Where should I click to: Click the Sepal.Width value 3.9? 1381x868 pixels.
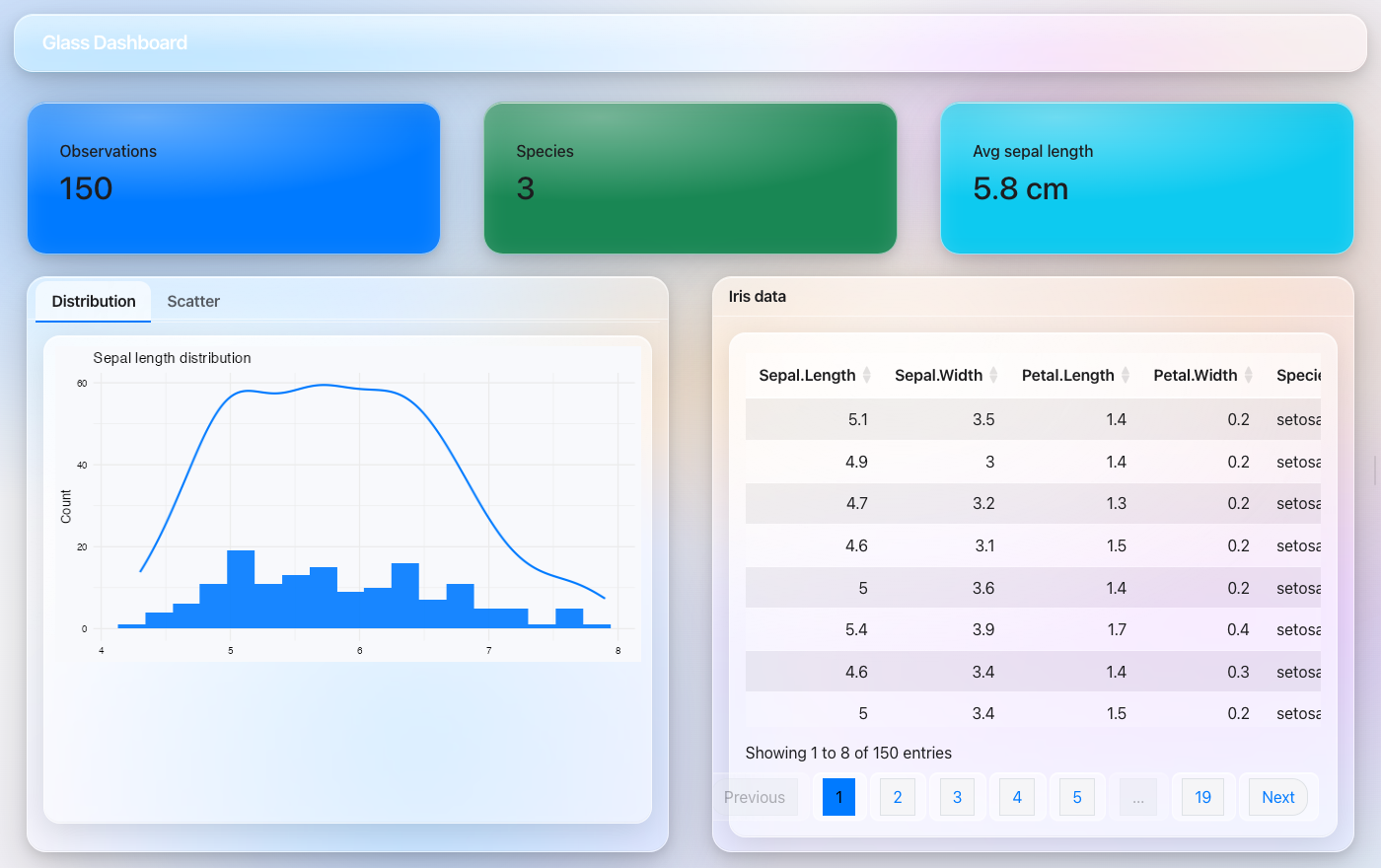coord(983,629)
